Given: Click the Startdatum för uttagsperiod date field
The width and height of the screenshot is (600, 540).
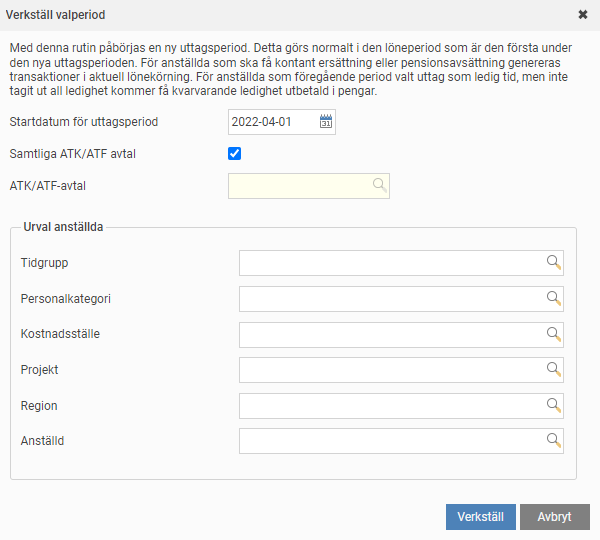Looking at the screenshot, I should pyautogui.click(x=272, y=122).
